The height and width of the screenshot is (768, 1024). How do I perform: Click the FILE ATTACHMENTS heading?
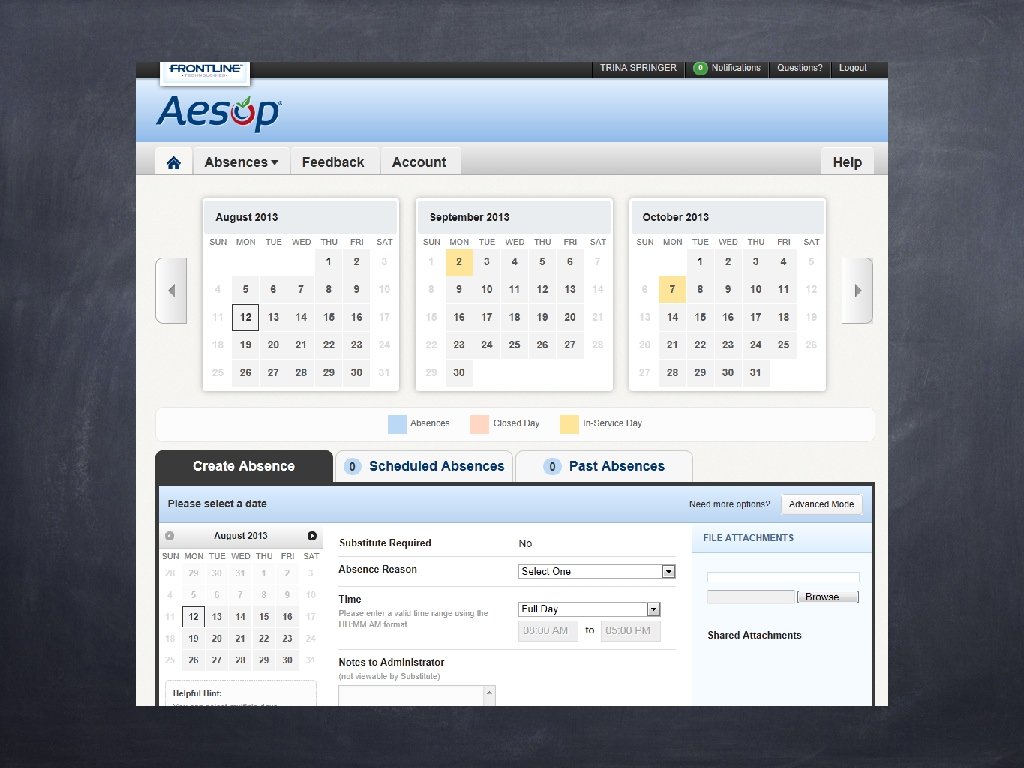pos(748,538)
